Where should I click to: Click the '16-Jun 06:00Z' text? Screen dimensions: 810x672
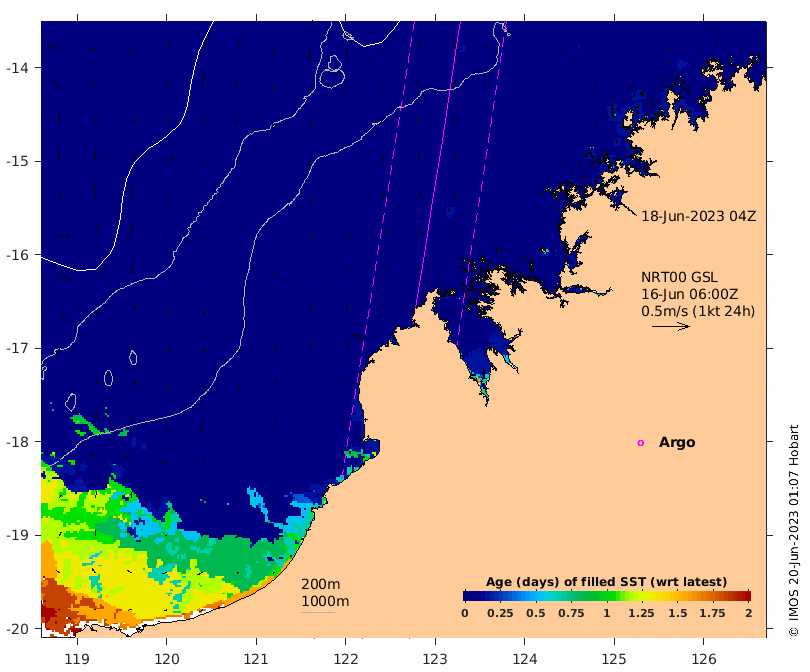[x=689, y=294]
